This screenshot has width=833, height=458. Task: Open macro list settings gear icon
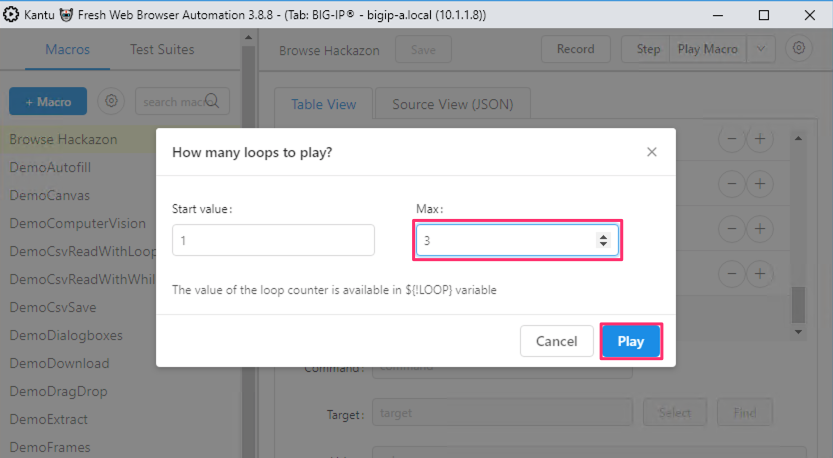click(x=111, y=101)
